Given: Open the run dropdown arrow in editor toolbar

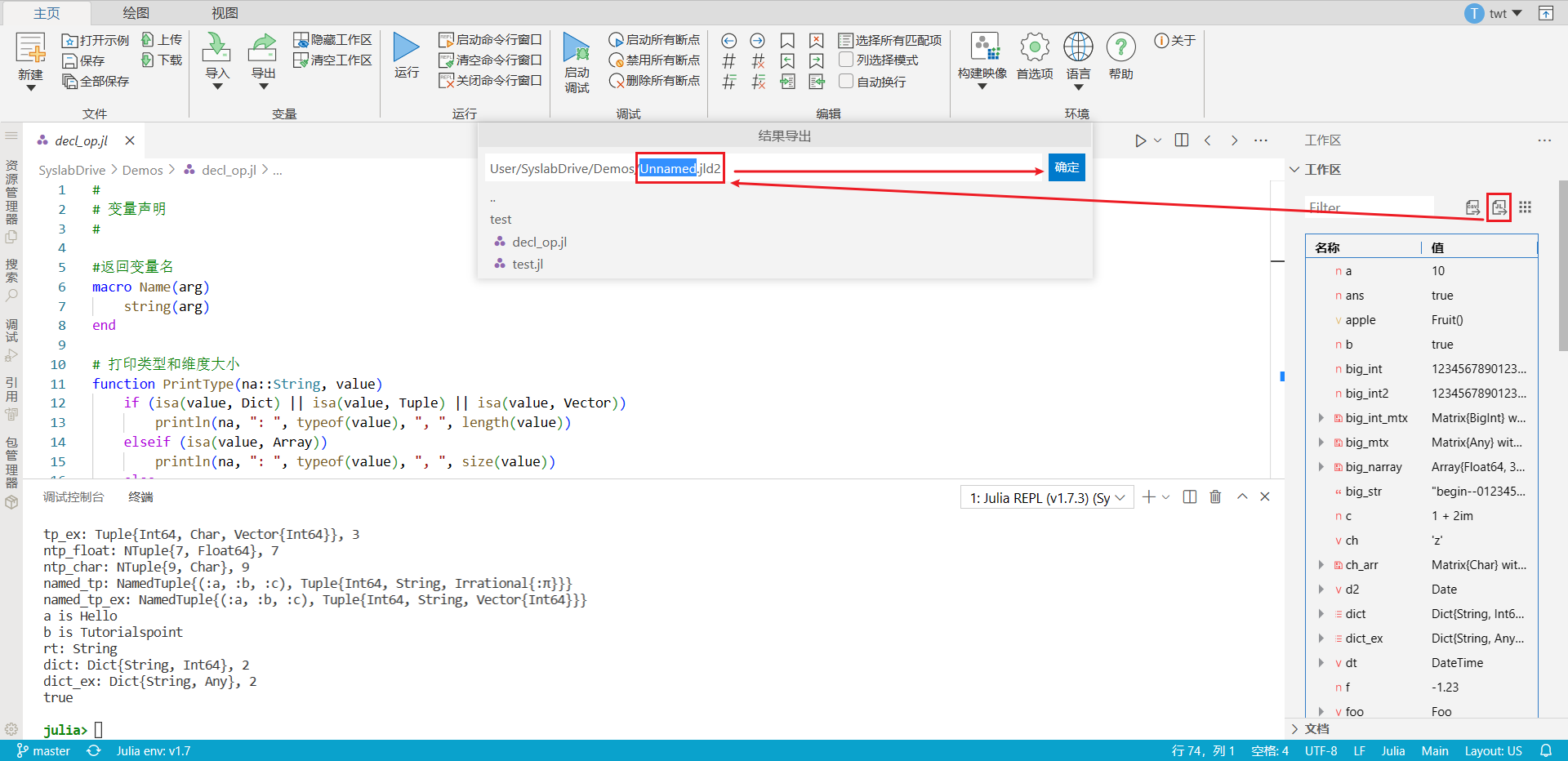Looking at the screenshot, I should (x=1158, y=140).
